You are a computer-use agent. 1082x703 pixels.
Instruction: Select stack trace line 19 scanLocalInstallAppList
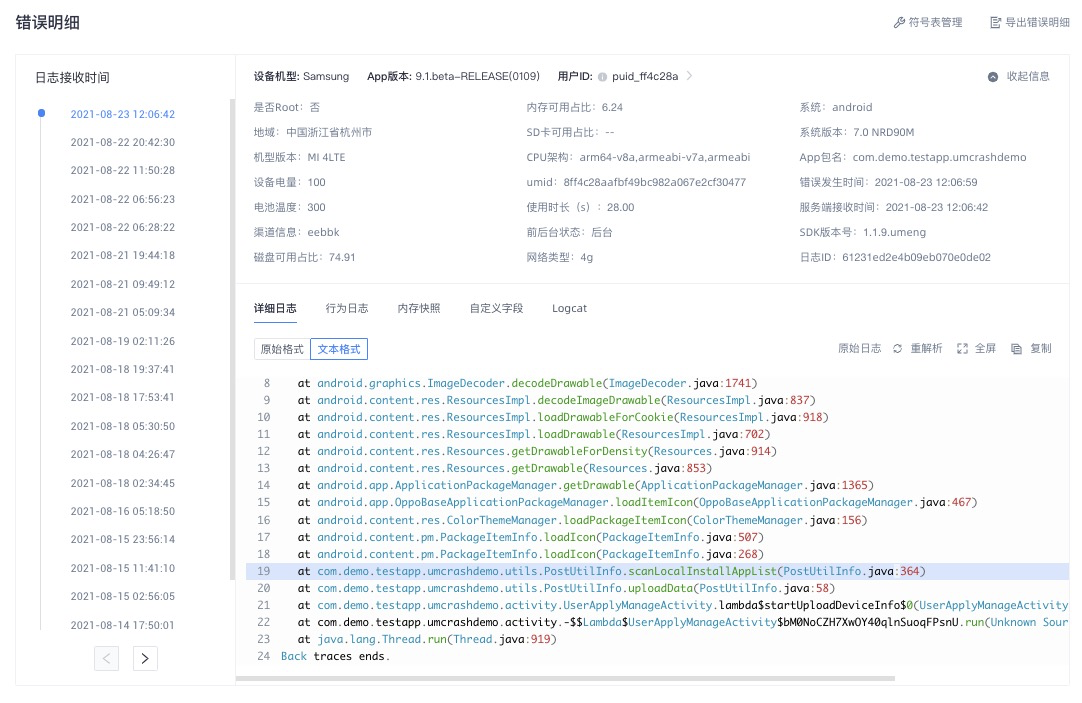657,571
